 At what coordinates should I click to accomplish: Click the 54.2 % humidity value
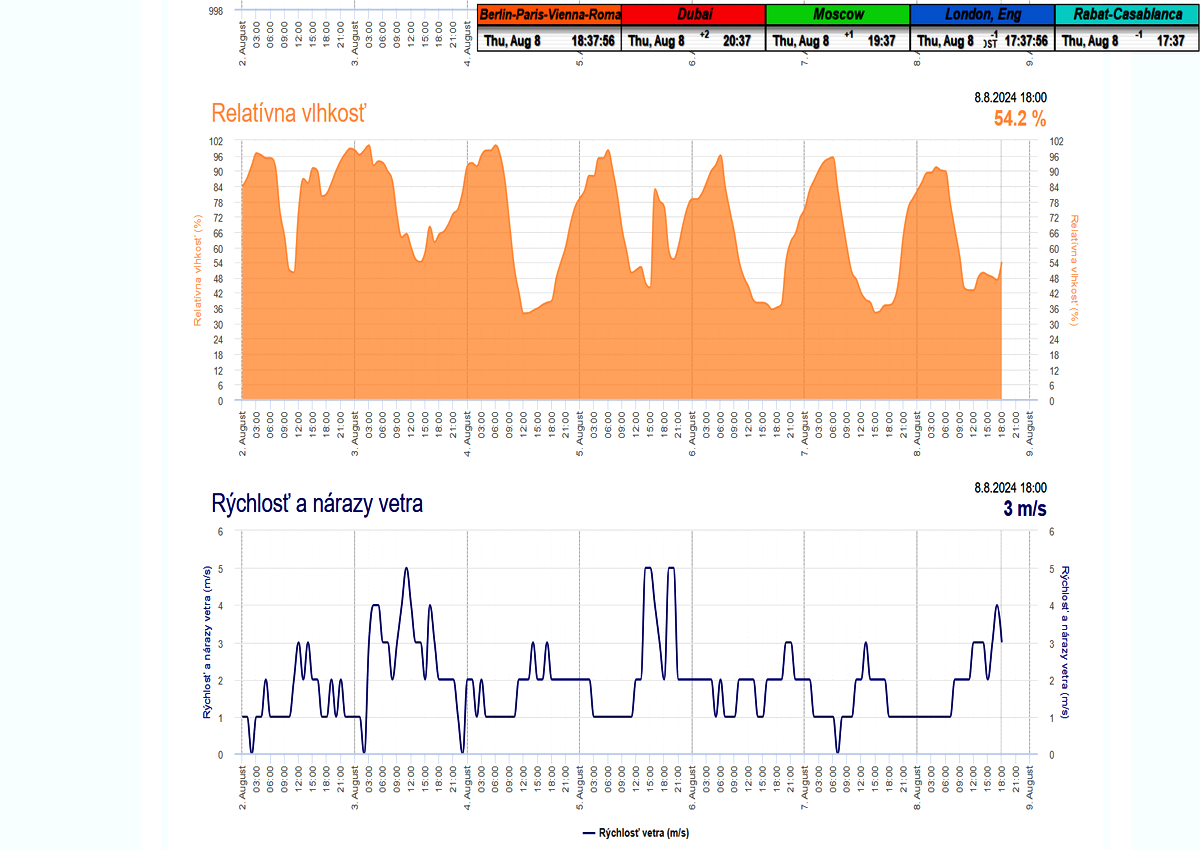click(x=1019, y=119)
